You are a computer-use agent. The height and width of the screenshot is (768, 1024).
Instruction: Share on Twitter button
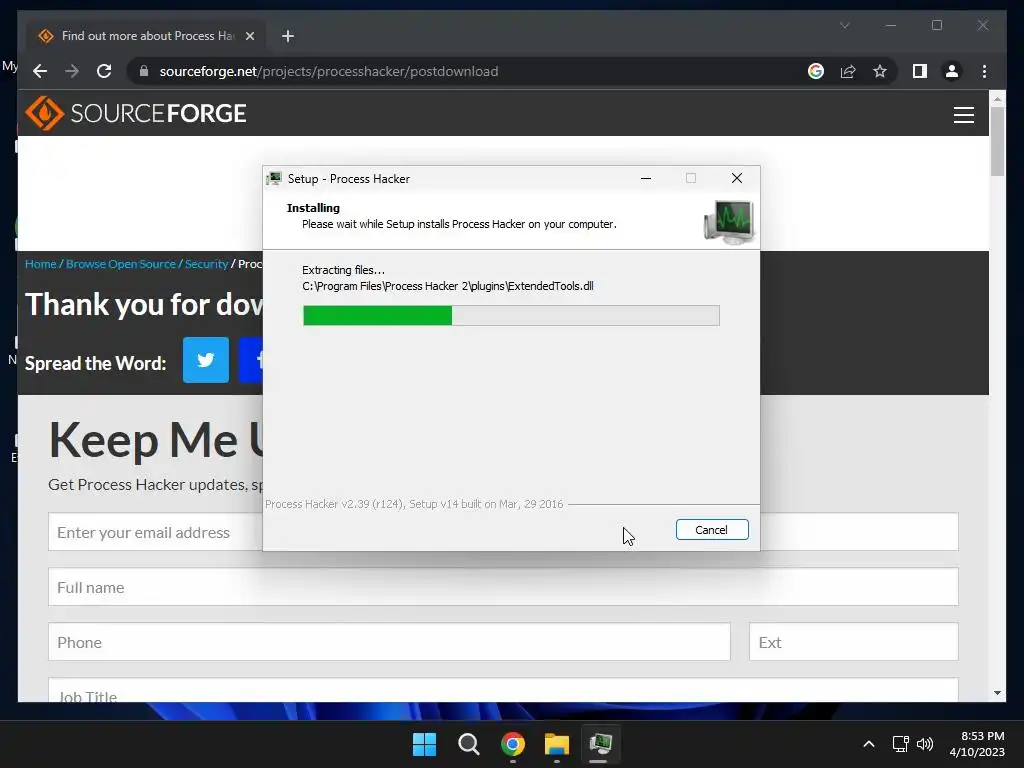pos(206,360)
